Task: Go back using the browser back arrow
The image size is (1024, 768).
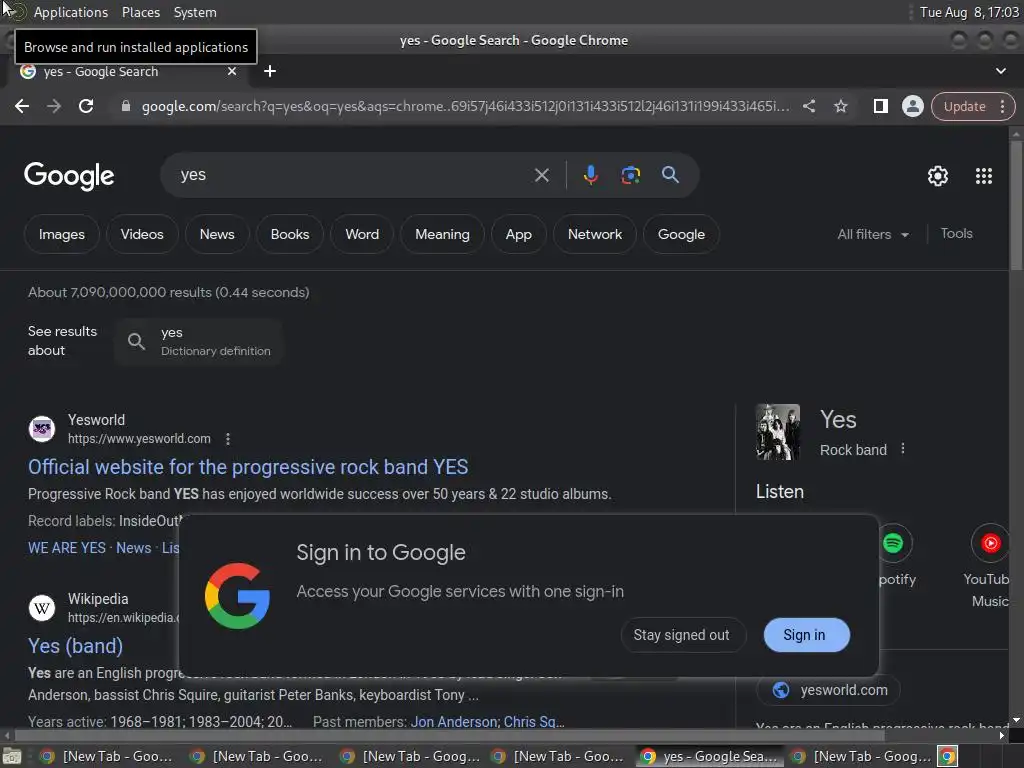Action: [22, 106]
